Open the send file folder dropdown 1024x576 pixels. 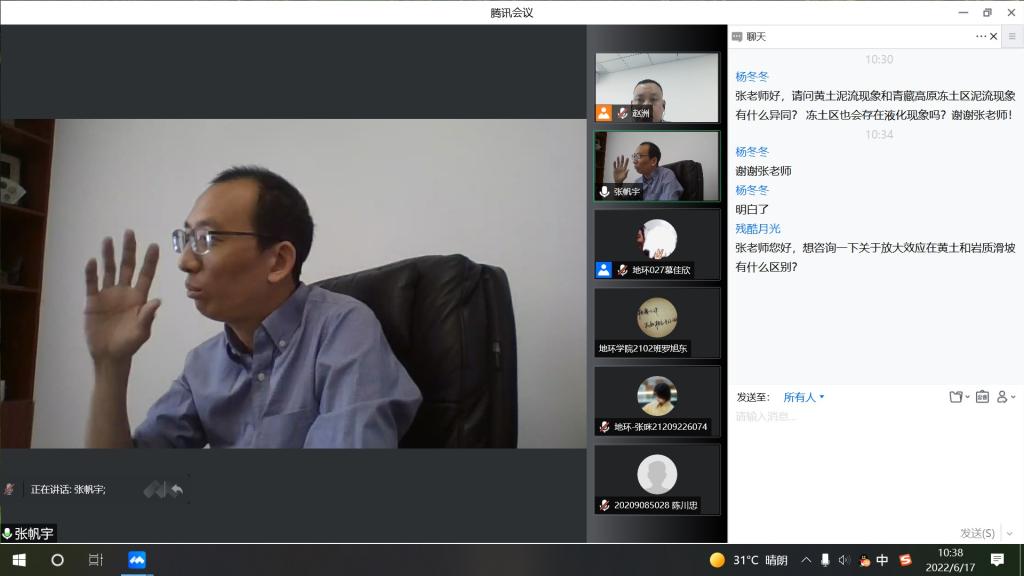pos(959,397)
